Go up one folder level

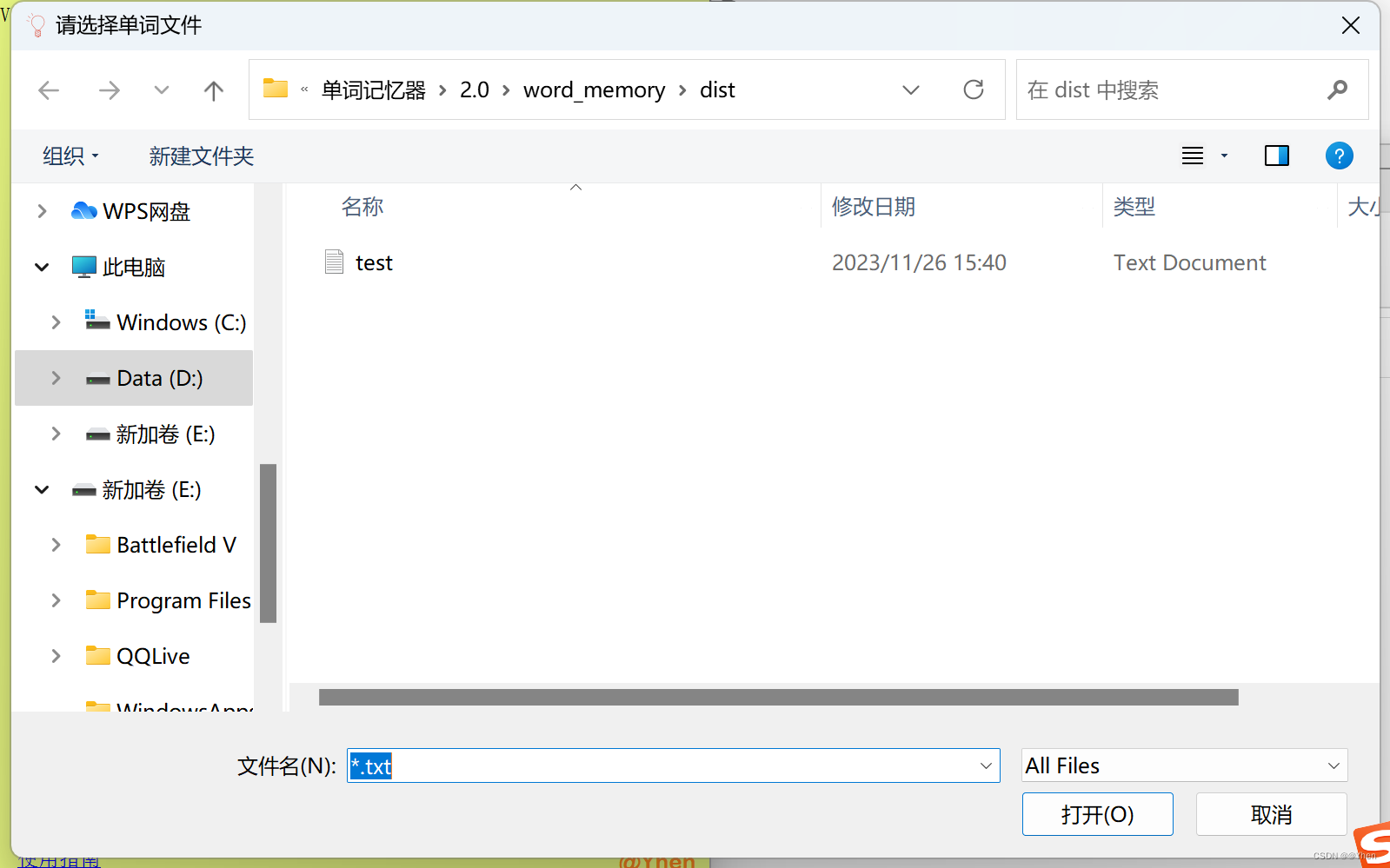pyautogui.click(x=214, y=90)
